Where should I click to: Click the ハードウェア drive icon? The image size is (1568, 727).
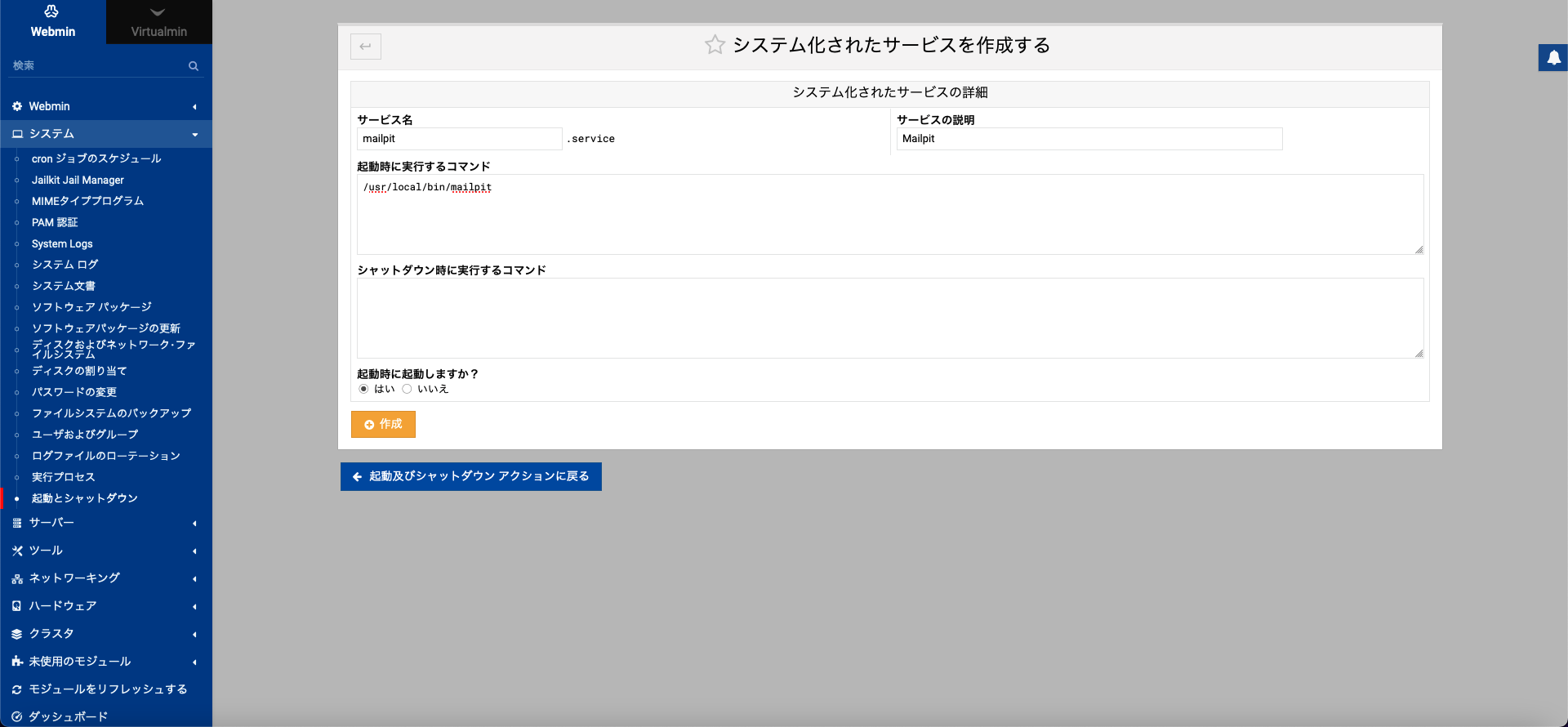[17, 606]
